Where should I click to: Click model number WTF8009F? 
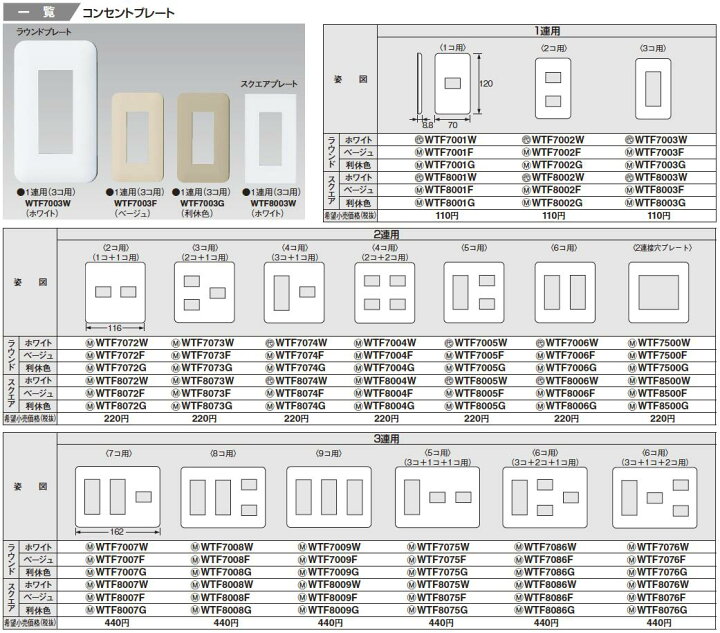[x=332, y=598]
